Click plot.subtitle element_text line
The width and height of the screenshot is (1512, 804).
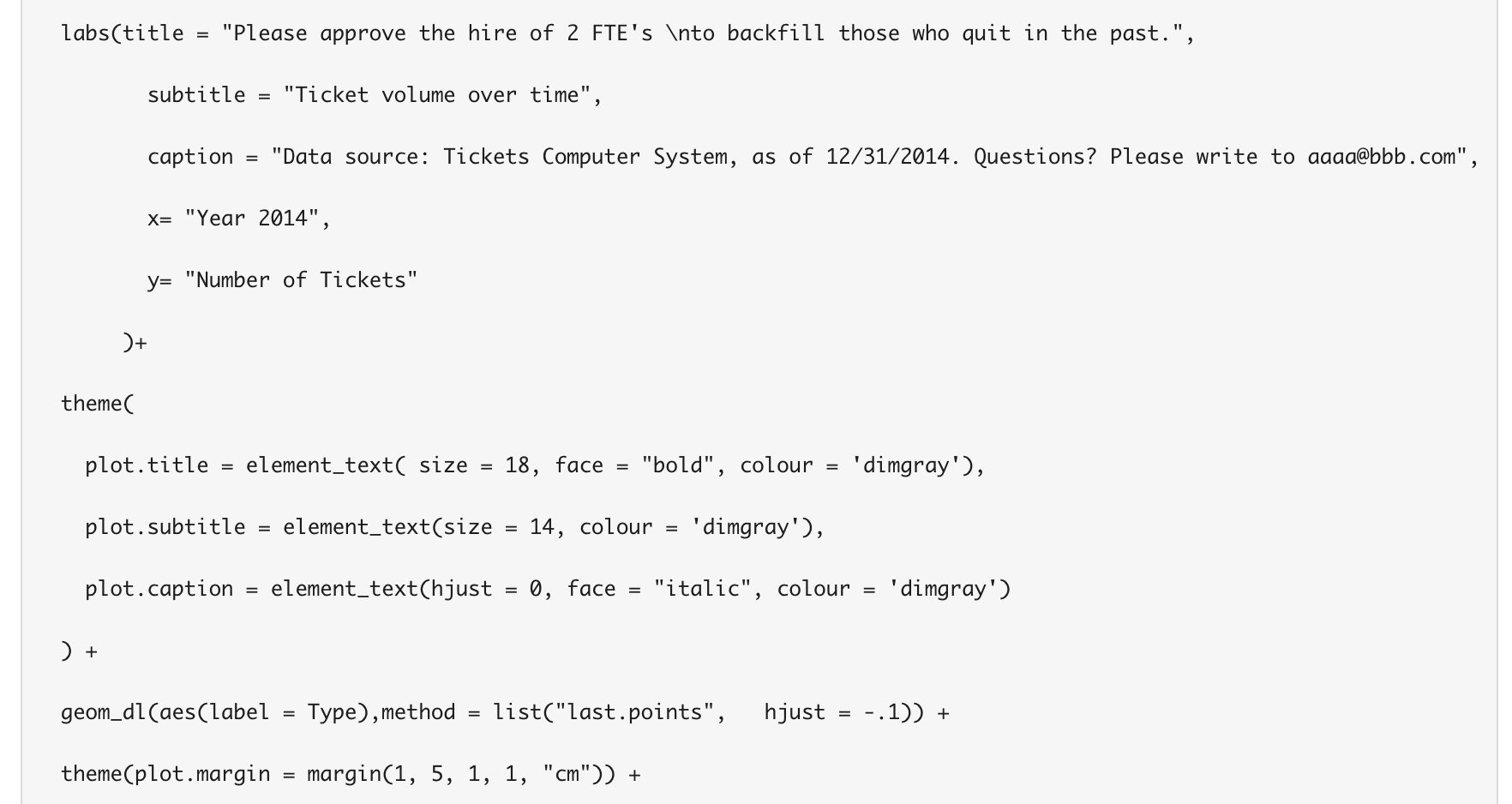[x=454, y=527]
